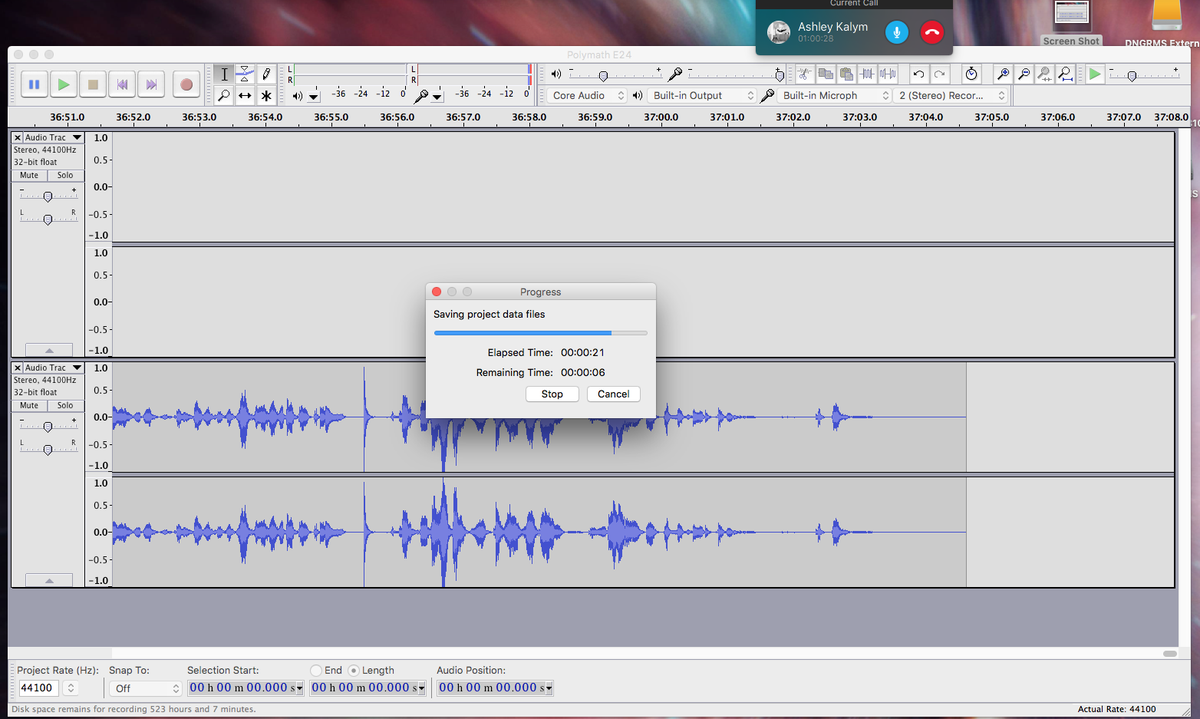
Task: Click the upper track gain slider
Action: [x=48, y=194]
